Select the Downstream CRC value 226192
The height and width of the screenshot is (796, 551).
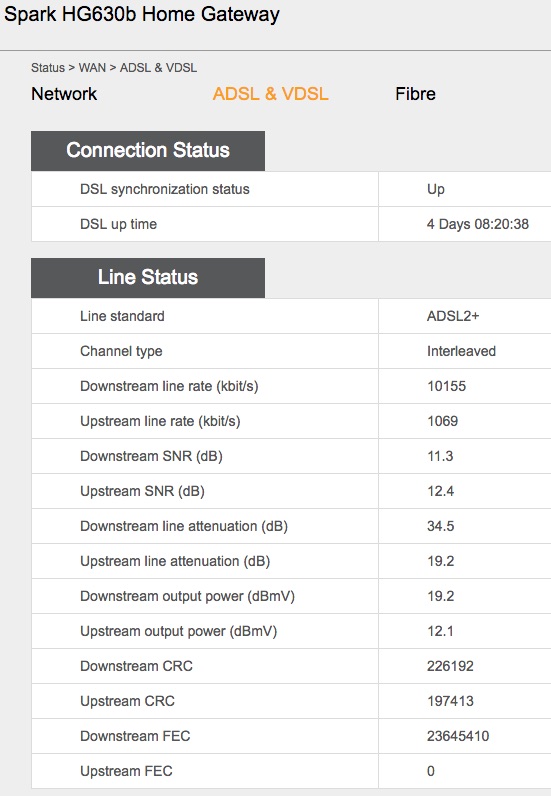450,666
